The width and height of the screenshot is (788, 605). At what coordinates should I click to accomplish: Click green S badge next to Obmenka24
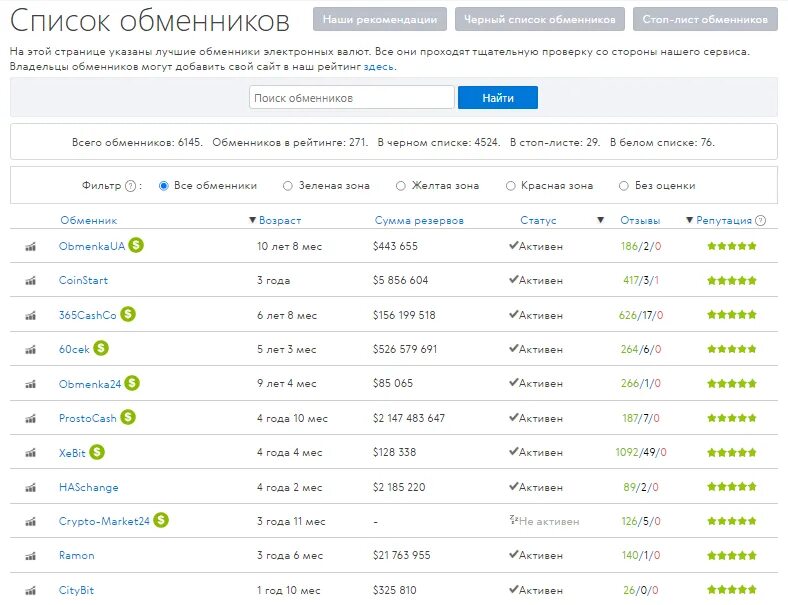coord(132,383)
